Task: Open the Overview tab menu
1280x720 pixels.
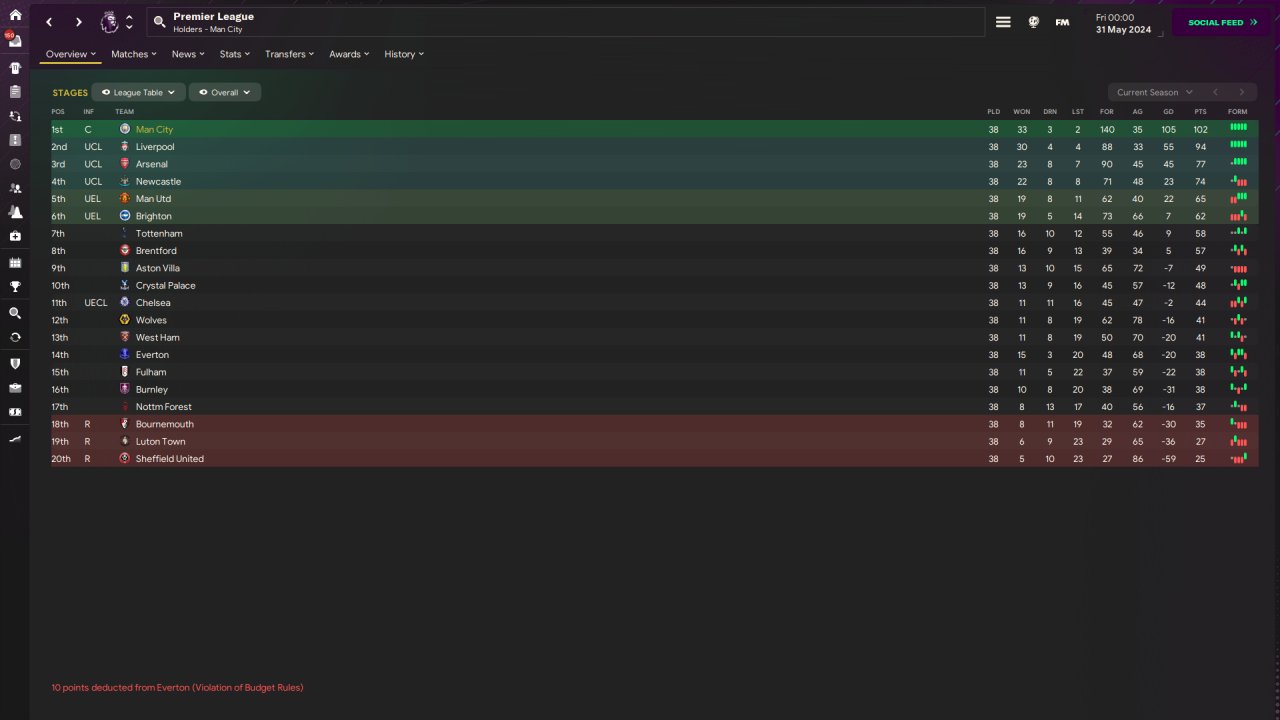Action: click(x=70, y=54)
